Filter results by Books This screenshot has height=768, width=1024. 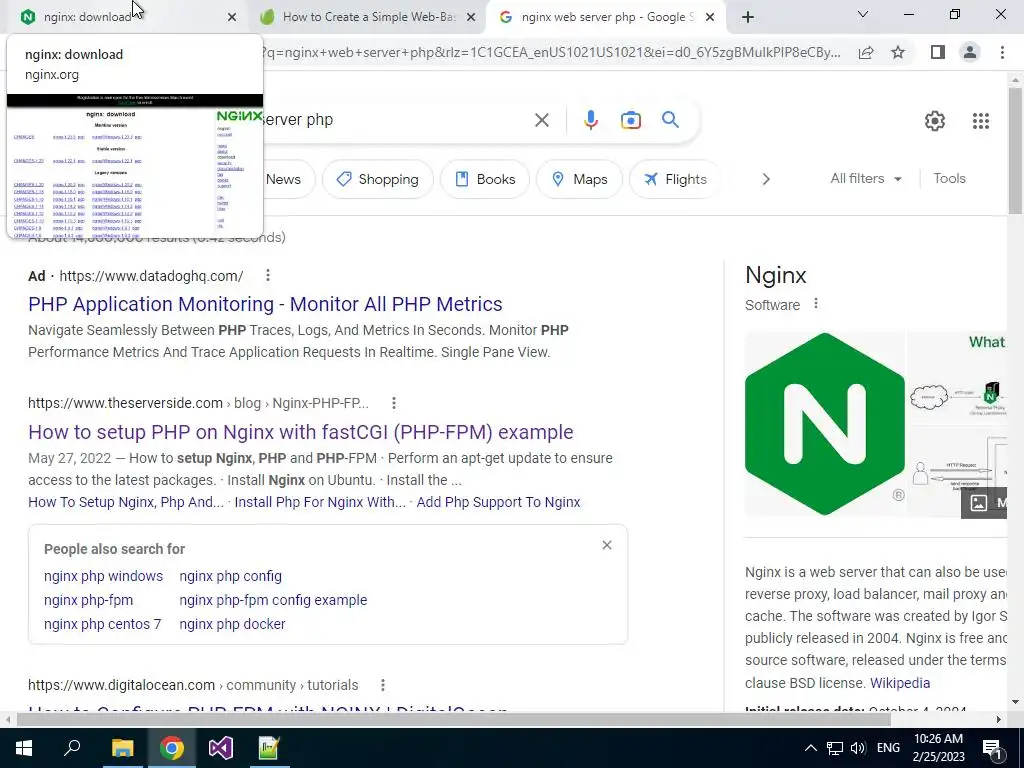tap(485, 180)
